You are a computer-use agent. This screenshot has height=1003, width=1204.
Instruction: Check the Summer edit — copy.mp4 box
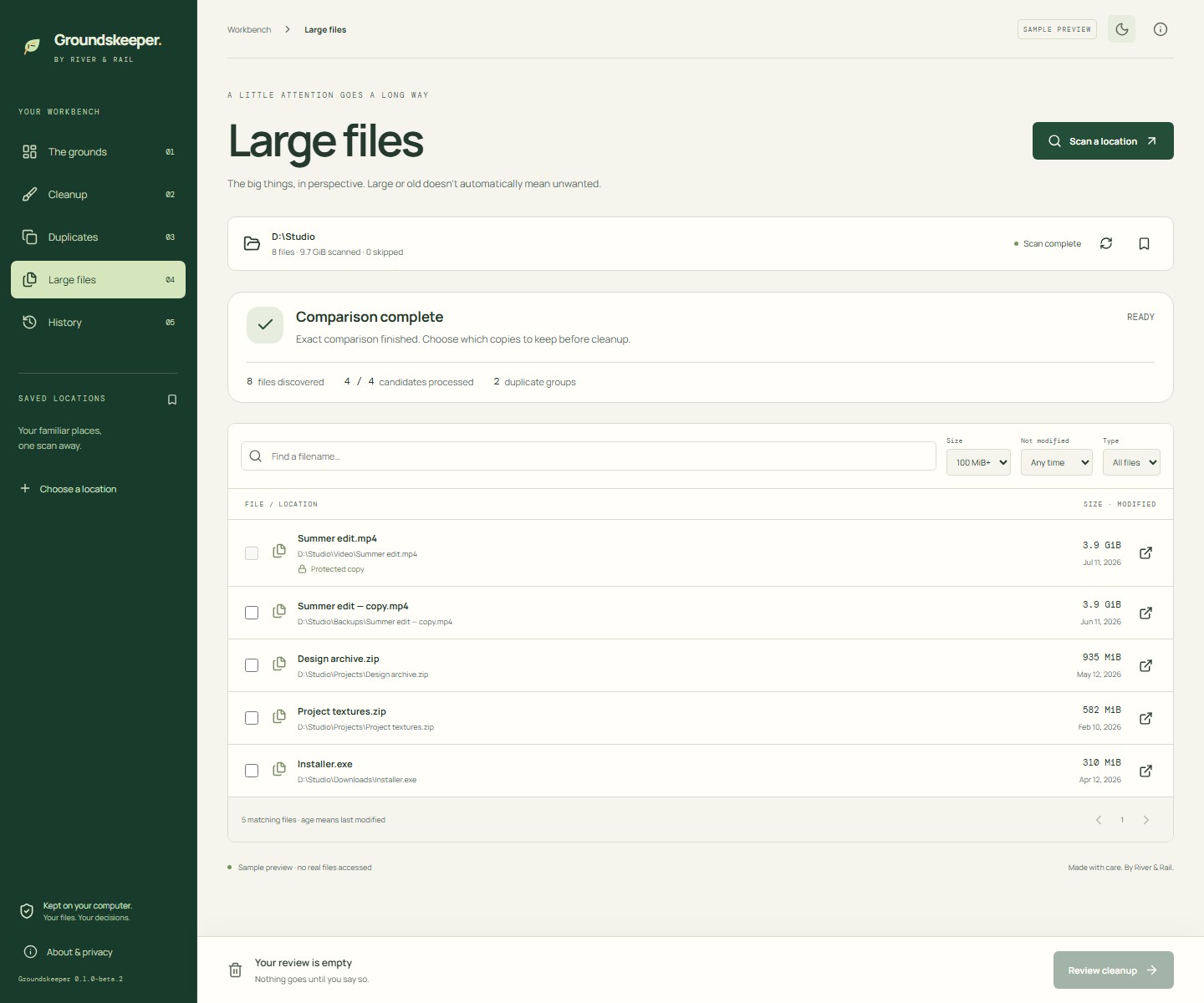click(252, 613)
